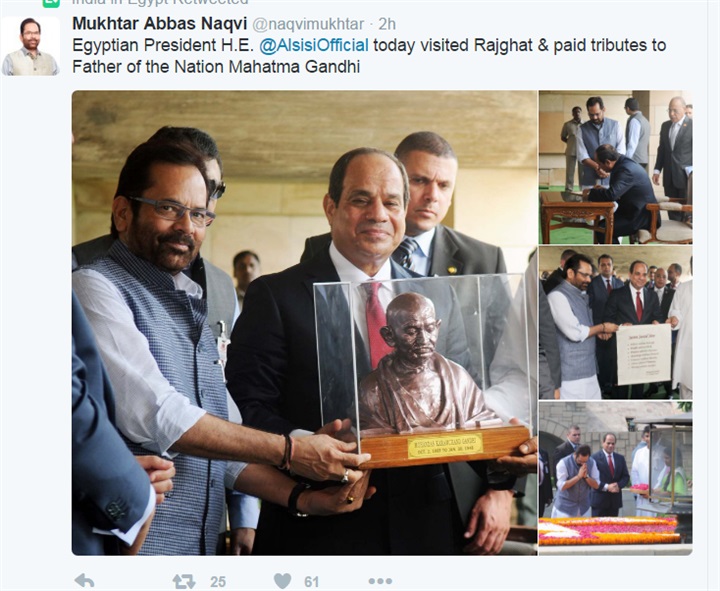Image resolution: width=720 pixels, height=591 pixels.
Task: Open Mukhtar Abbas Naqvi's profile picture
Action: click(30, 46)
